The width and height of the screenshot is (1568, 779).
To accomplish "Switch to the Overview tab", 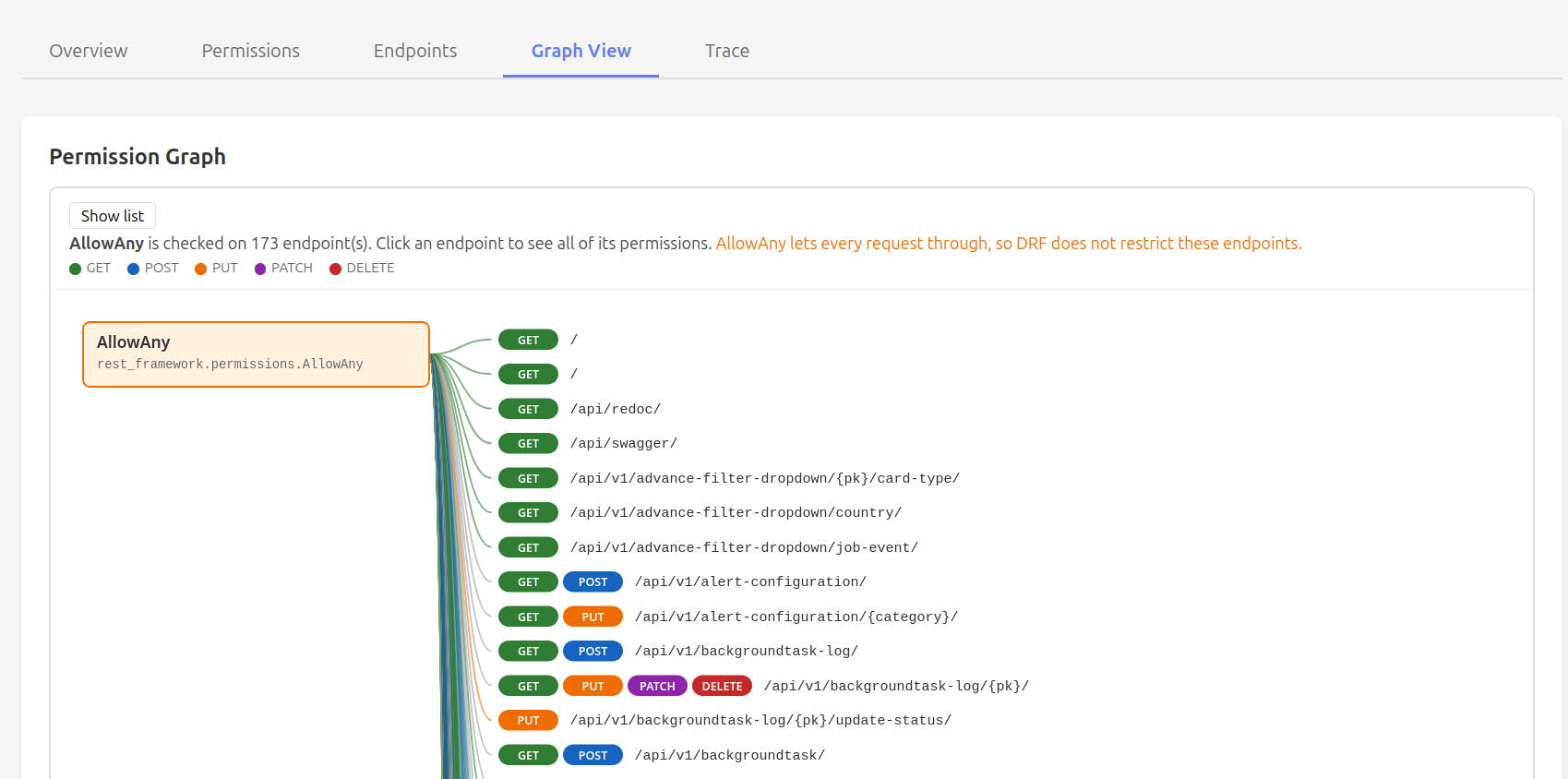I will pyautogui.click(x=89, y=51).
